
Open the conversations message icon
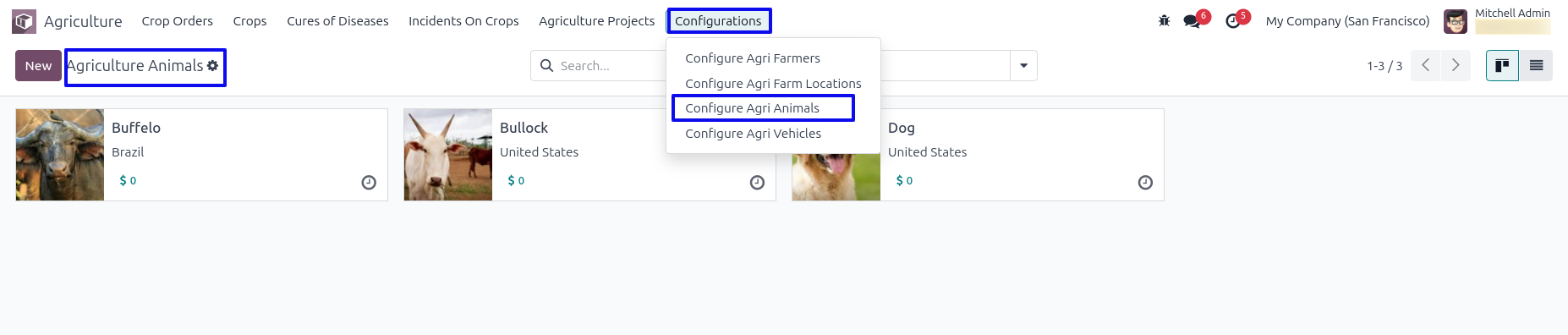coord(1192,21)
